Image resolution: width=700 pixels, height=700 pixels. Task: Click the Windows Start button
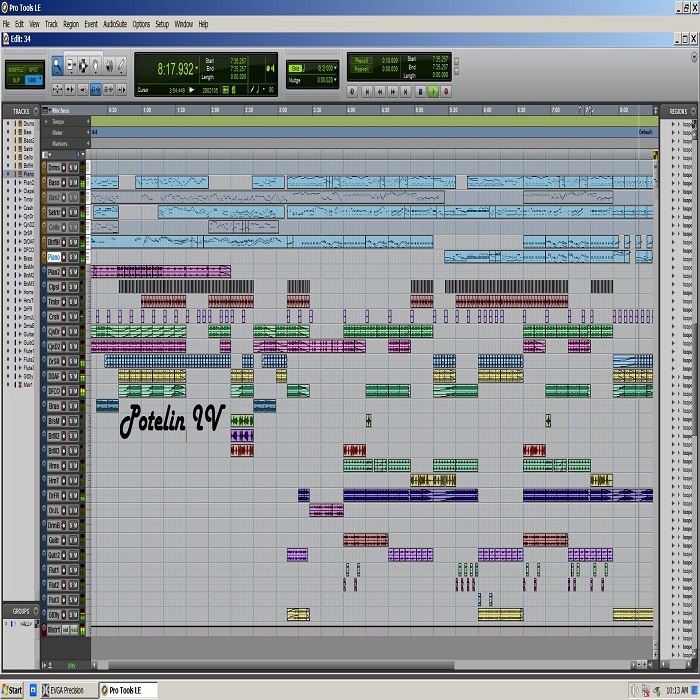pos(12,690)
